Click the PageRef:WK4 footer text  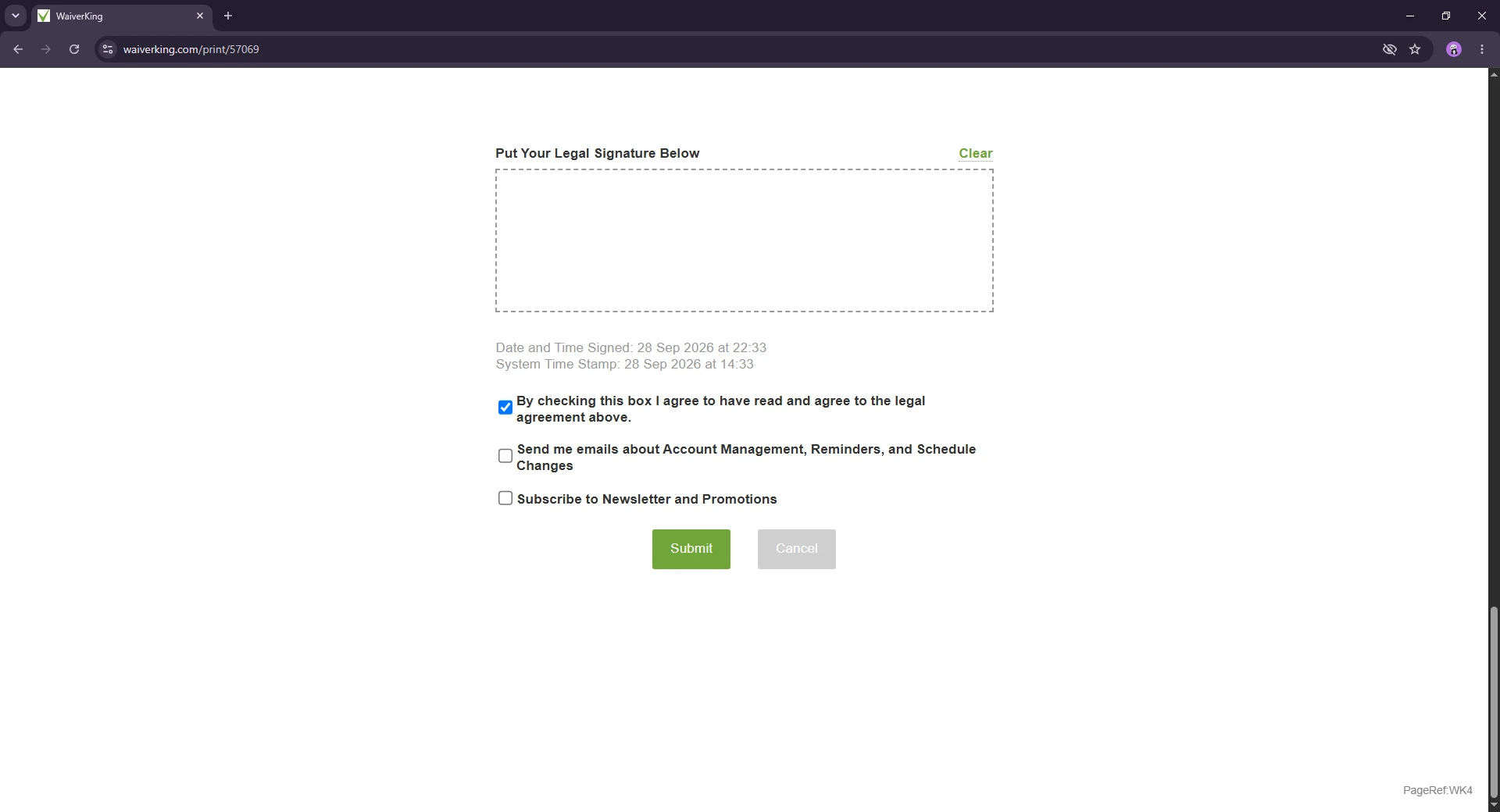1437,790
